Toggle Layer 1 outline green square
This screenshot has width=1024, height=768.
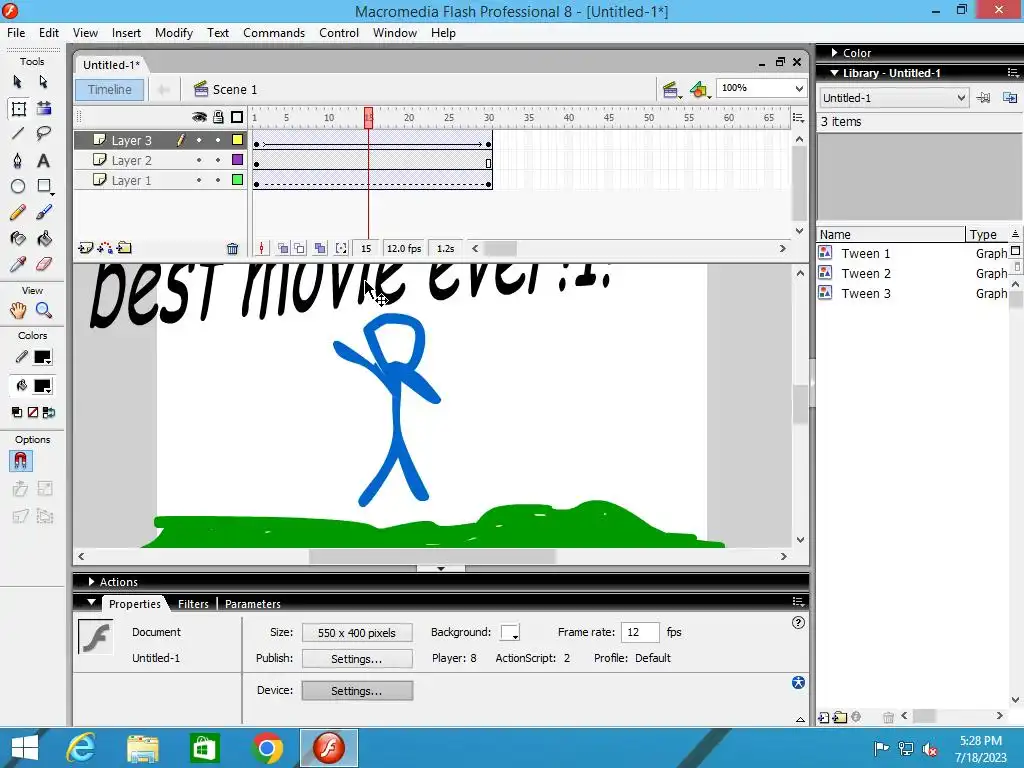pos(237,180)
